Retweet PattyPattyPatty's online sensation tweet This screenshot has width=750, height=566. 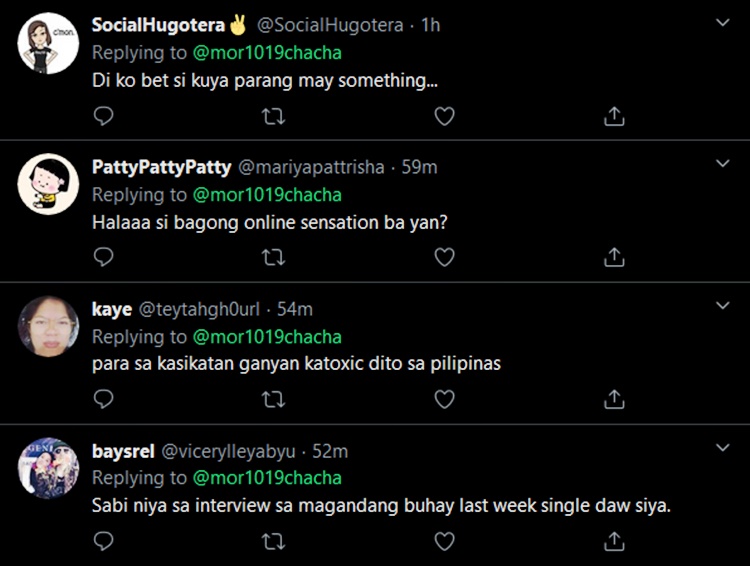tap(273, 257)
